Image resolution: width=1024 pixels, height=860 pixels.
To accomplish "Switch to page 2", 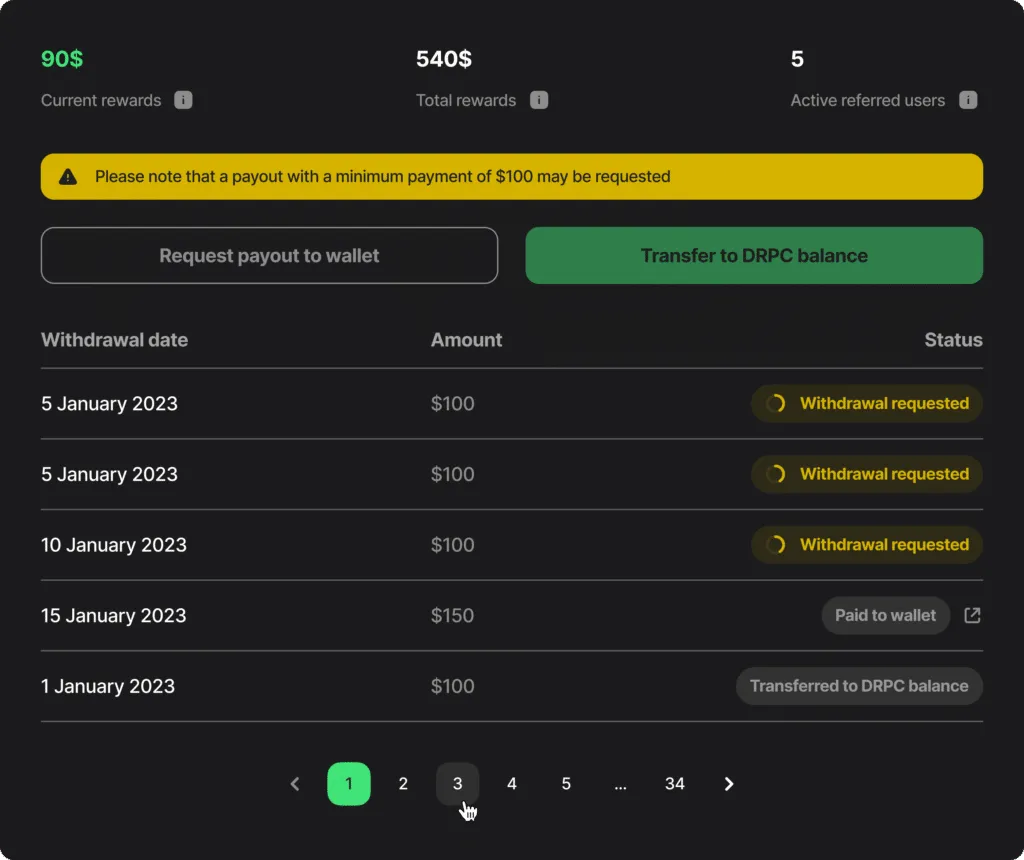I will 403,784.
